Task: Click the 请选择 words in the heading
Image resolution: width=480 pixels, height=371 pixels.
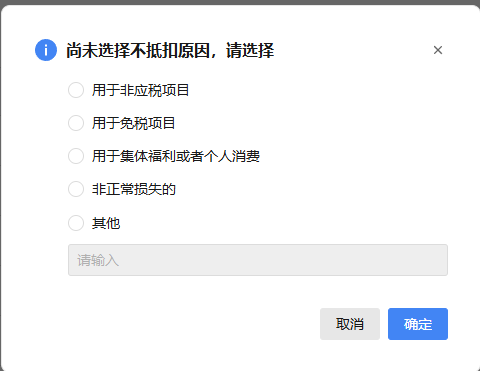Action: (250, 50)
